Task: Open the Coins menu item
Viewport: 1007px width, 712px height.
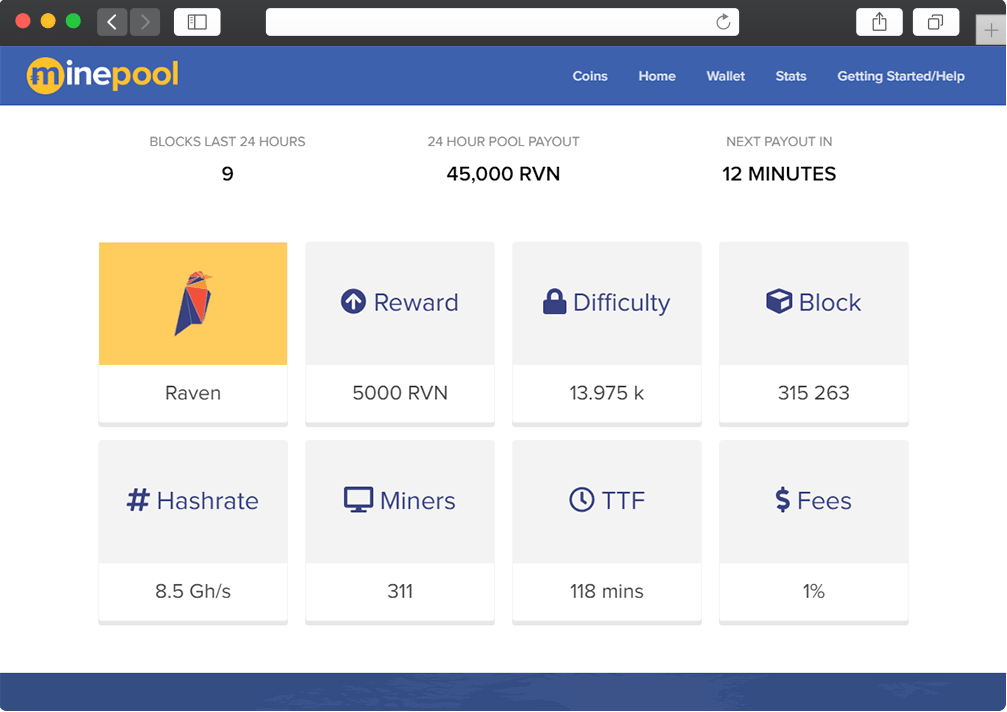Action: pos(590,76)
